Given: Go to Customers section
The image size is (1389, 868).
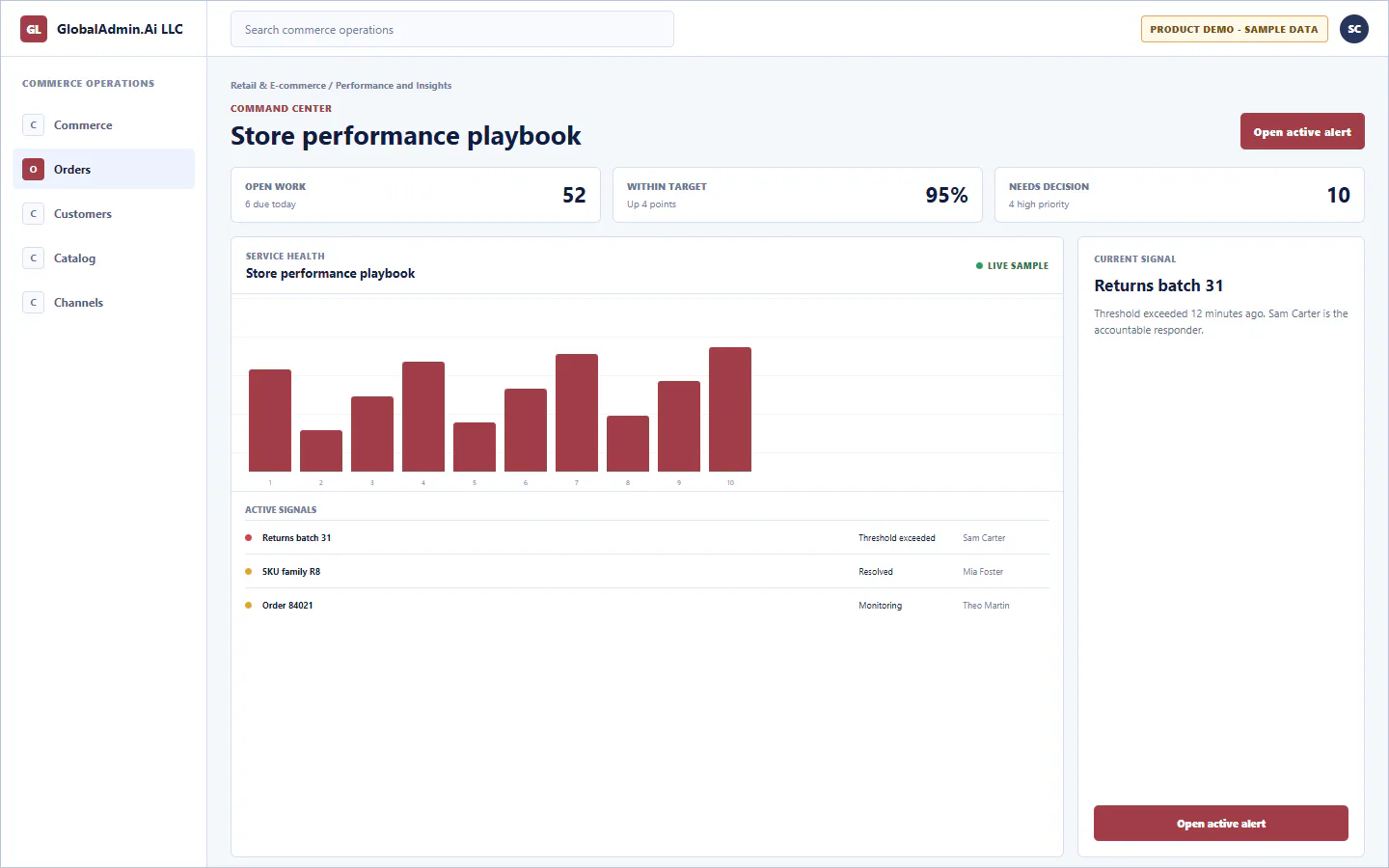Looking at the screenshot, I should [103, 214].
